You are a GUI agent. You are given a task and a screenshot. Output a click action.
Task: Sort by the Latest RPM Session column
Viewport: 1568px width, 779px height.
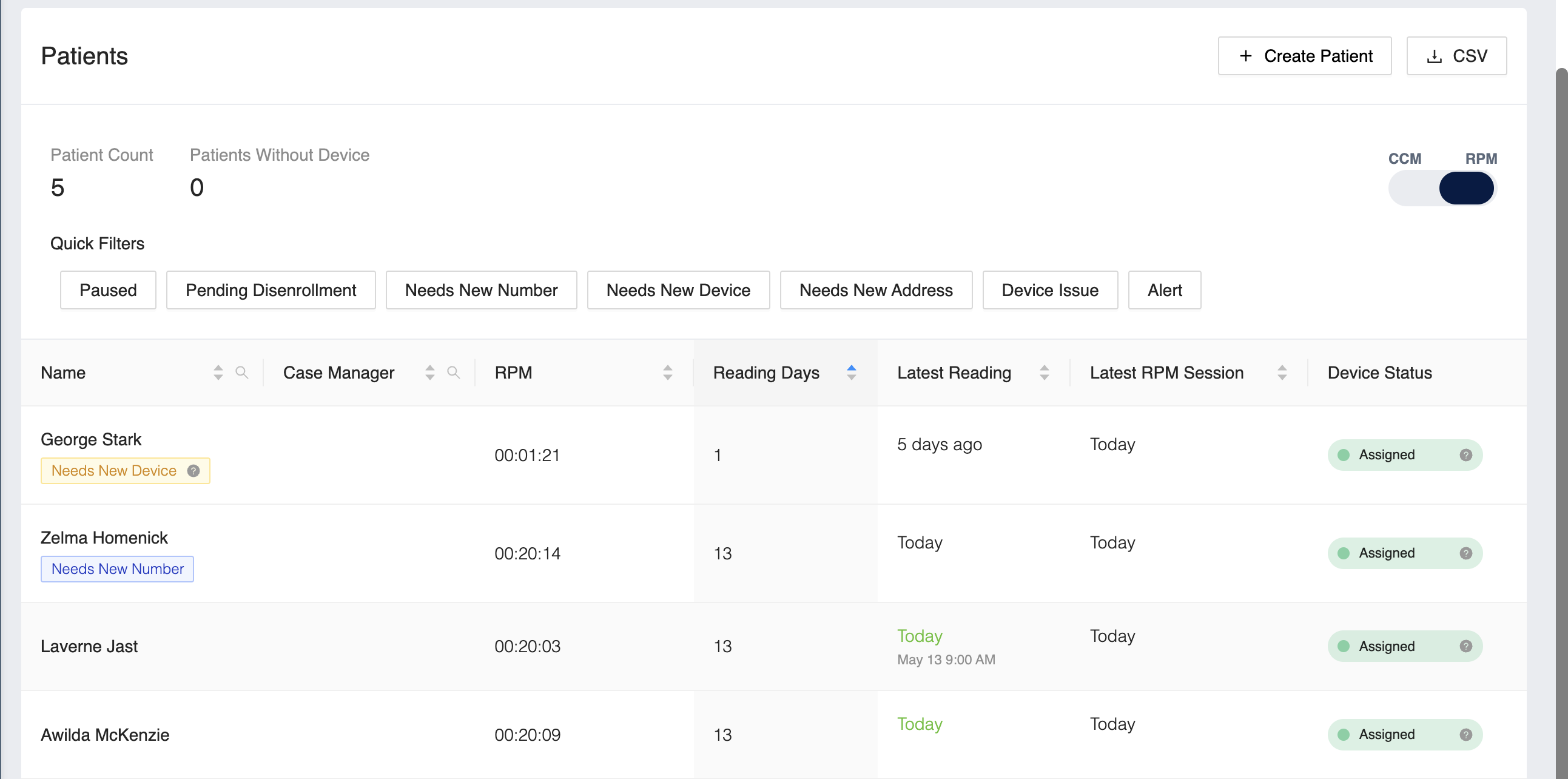[x=1281, y=373]
